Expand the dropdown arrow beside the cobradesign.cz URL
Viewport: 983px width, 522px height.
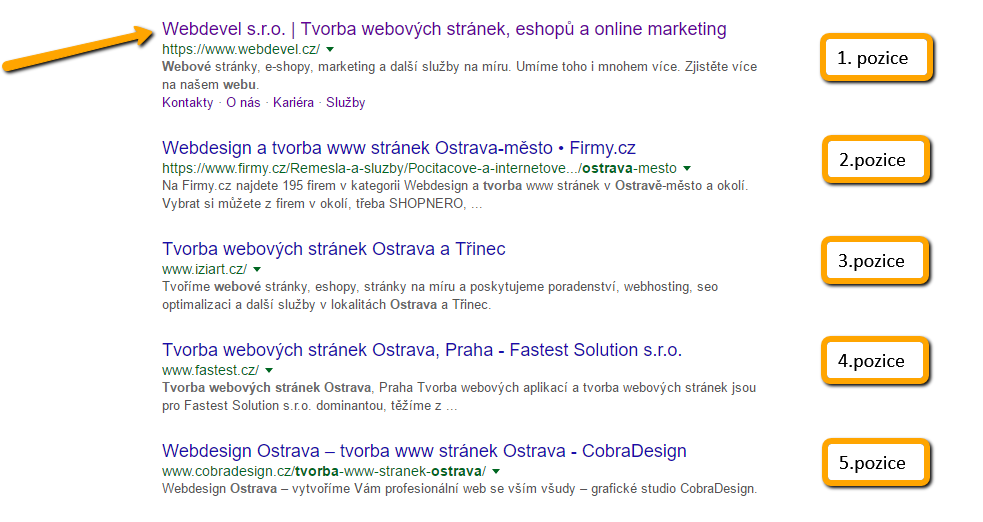point(496,471)
